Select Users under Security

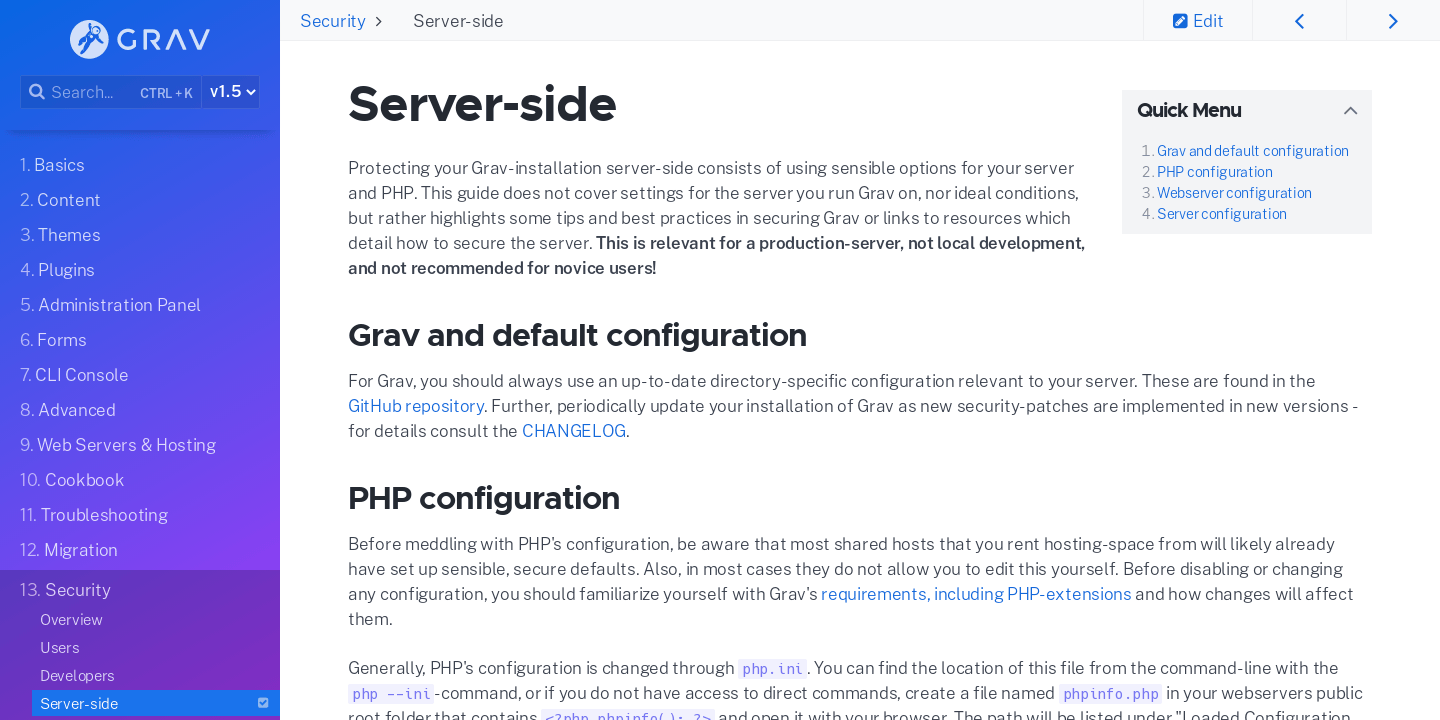[x=59, y=647]
